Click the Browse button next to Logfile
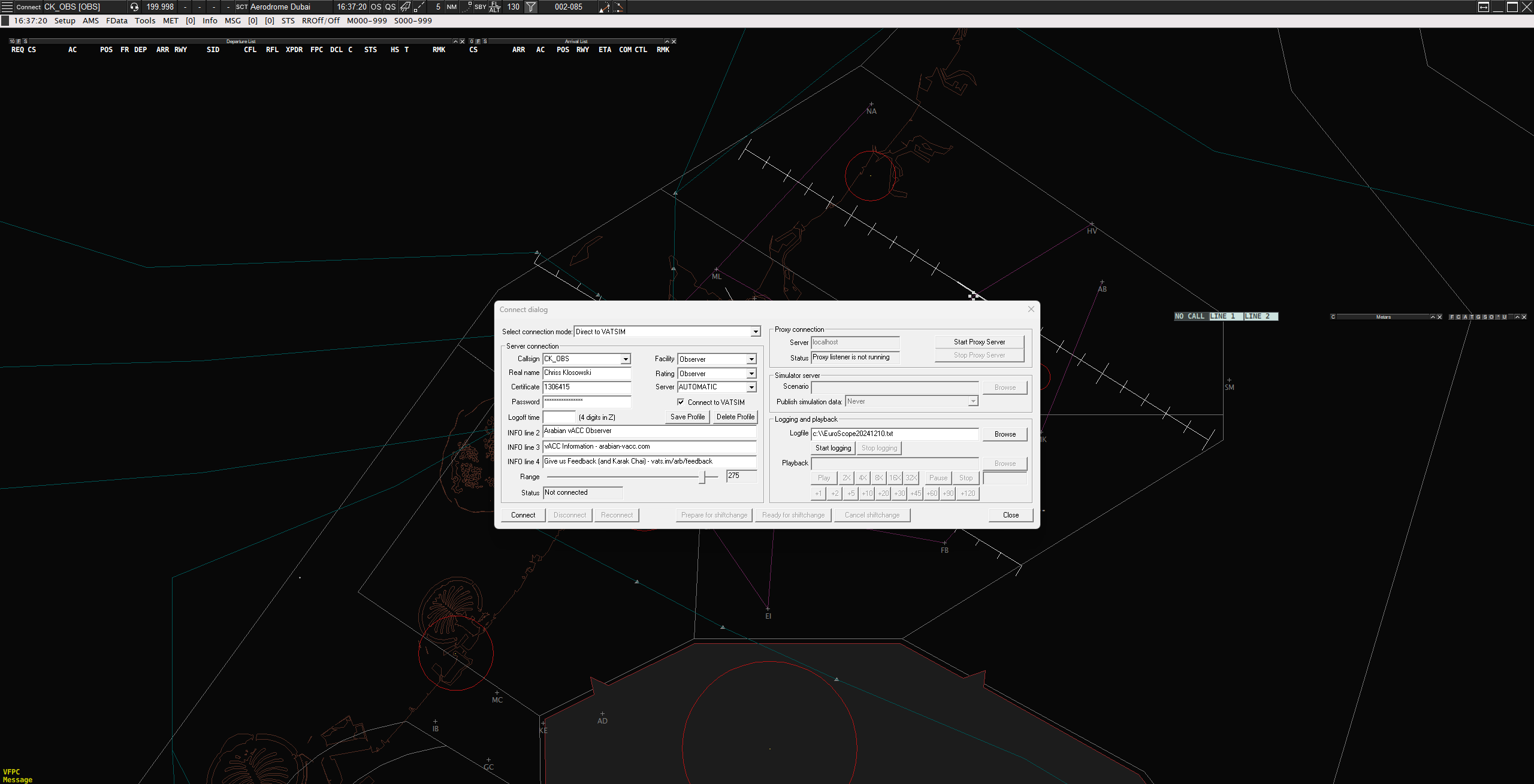Screen dimensions: 1534x784 (x=1005, y=434)
